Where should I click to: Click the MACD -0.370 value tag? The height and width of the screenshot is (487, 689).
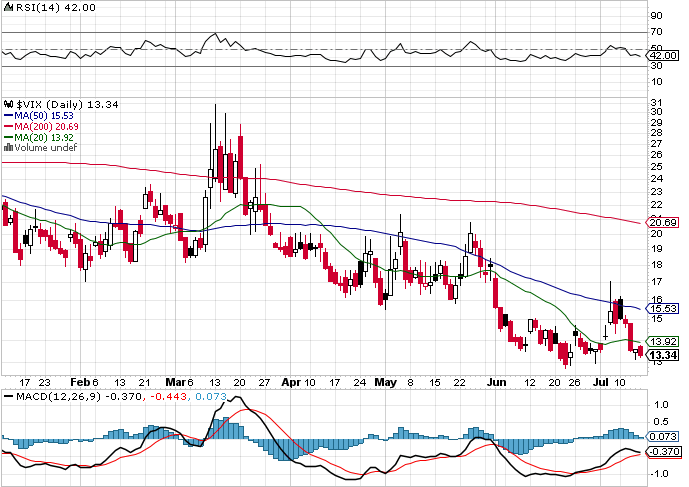(x=663, y=452)
